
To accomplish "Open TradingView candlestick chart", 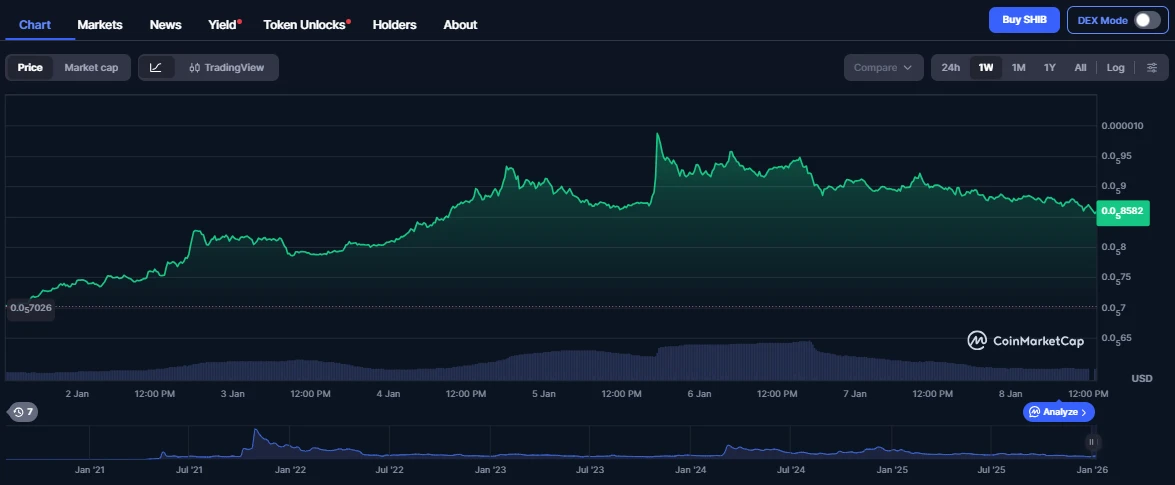I will pyautogui.click(x=226, y=67).
